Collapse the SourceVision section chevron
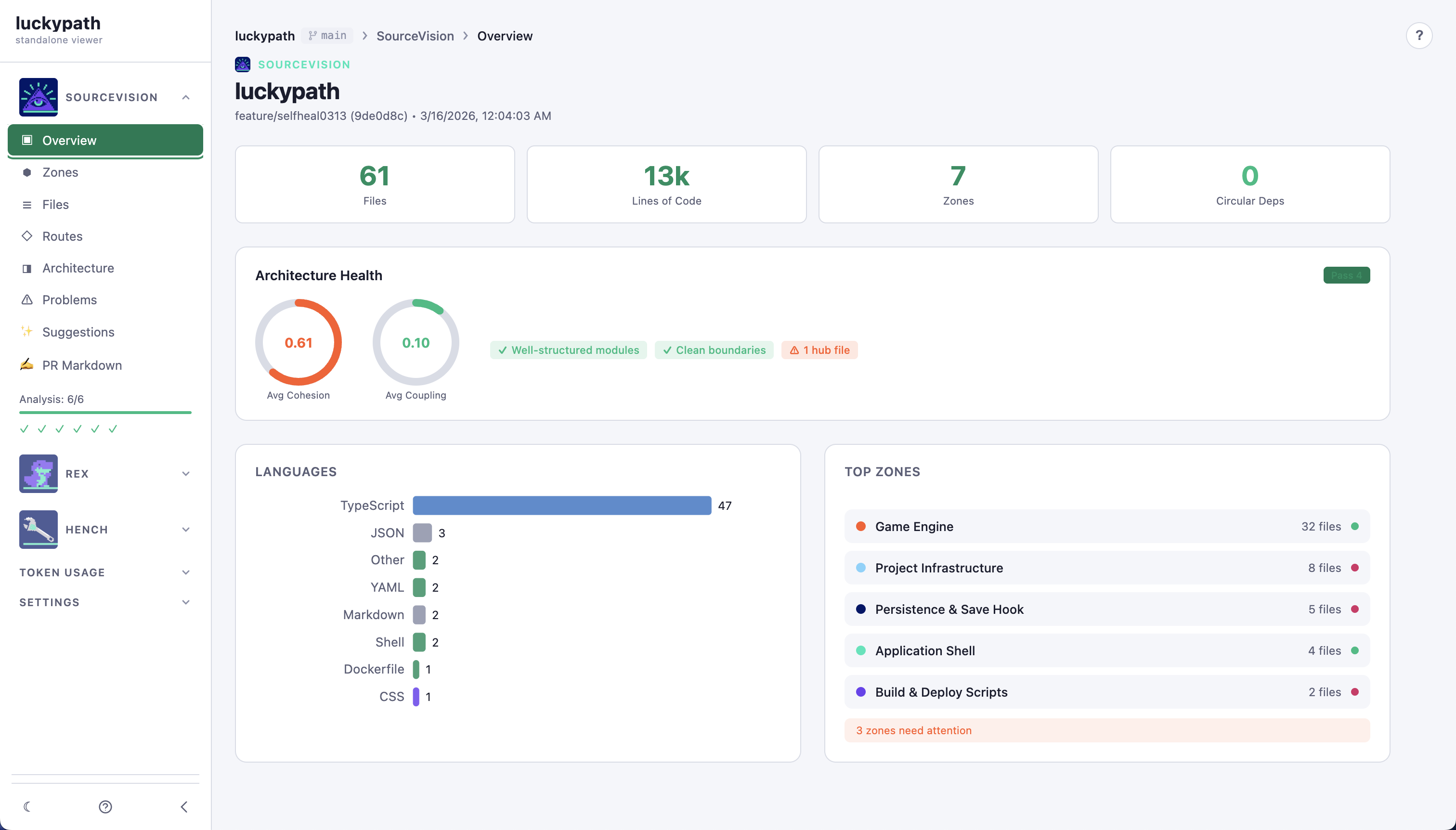This screenshot has width=1456, height=830. (x=186, y=97)
